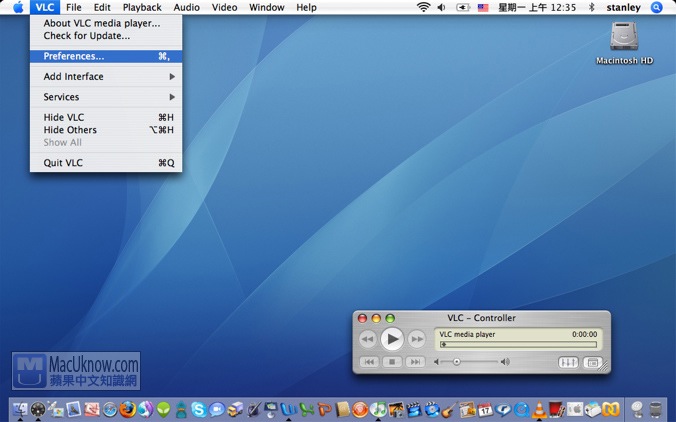The image size is (676, 422).
Task: Set full volume via the loud speaker icon
Action: click(505, 362)
